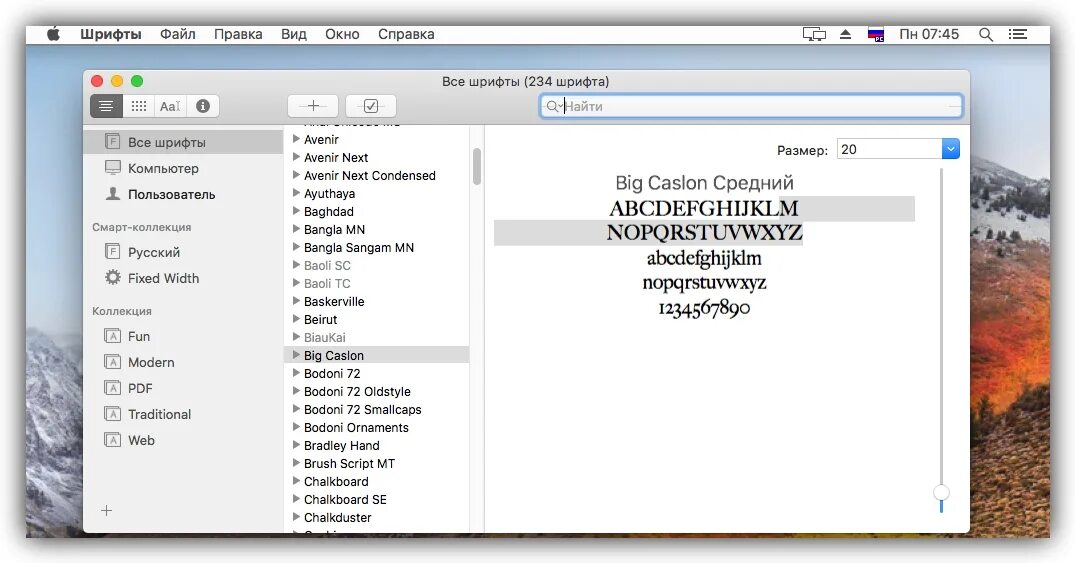
Task: Open the Окно menu
Action: click(x=342, y=34)
